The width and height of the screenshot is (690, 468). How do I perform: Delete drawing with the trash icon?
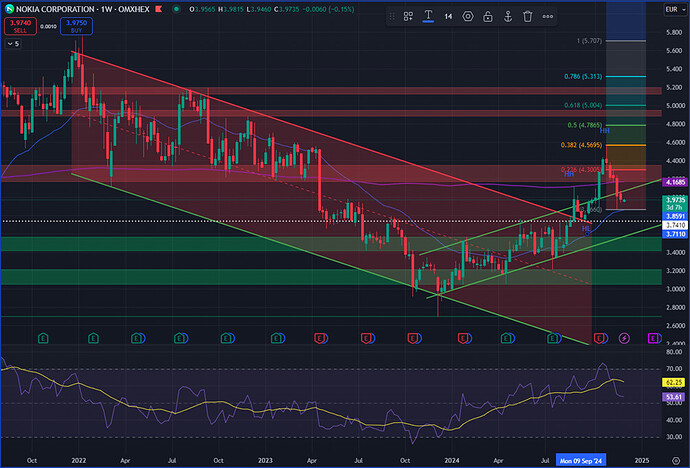point(527,17)
